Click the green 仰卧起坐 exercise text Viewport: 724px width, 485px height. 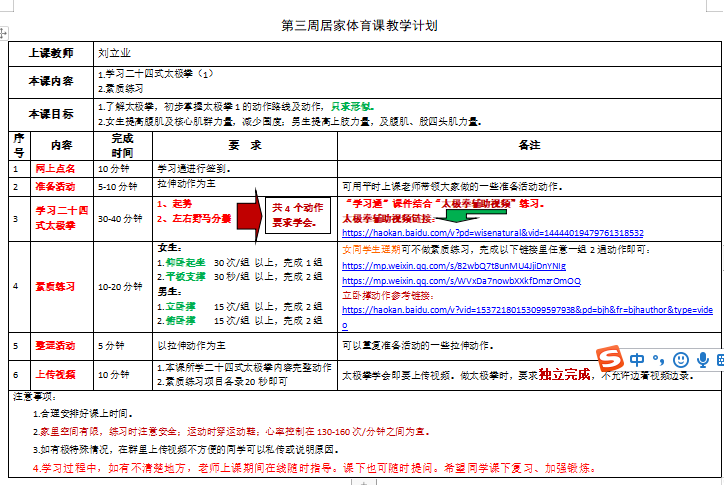(186, 262)
